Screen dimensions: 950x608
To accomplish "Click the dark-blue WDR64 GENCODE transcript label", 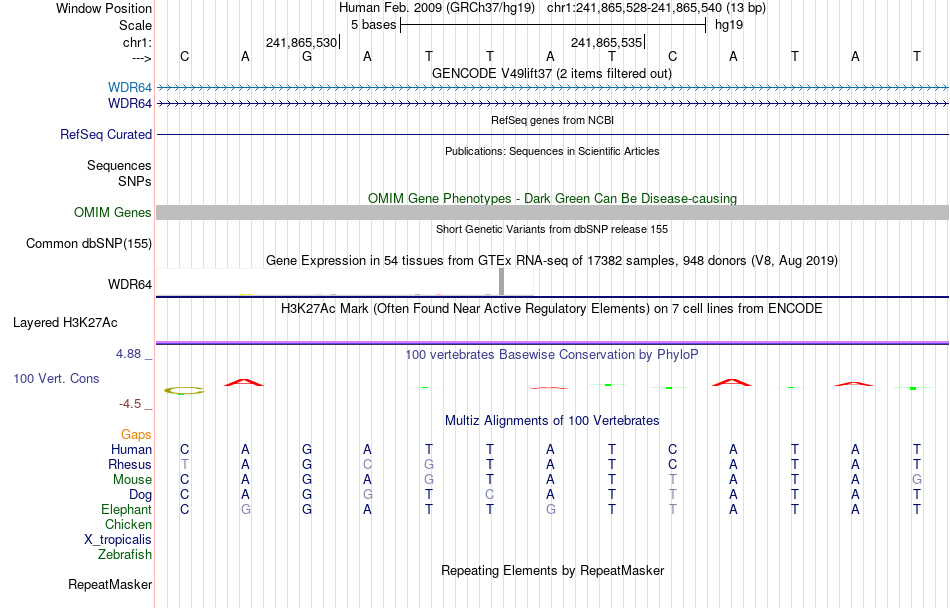I will click(x=130, y=104).
